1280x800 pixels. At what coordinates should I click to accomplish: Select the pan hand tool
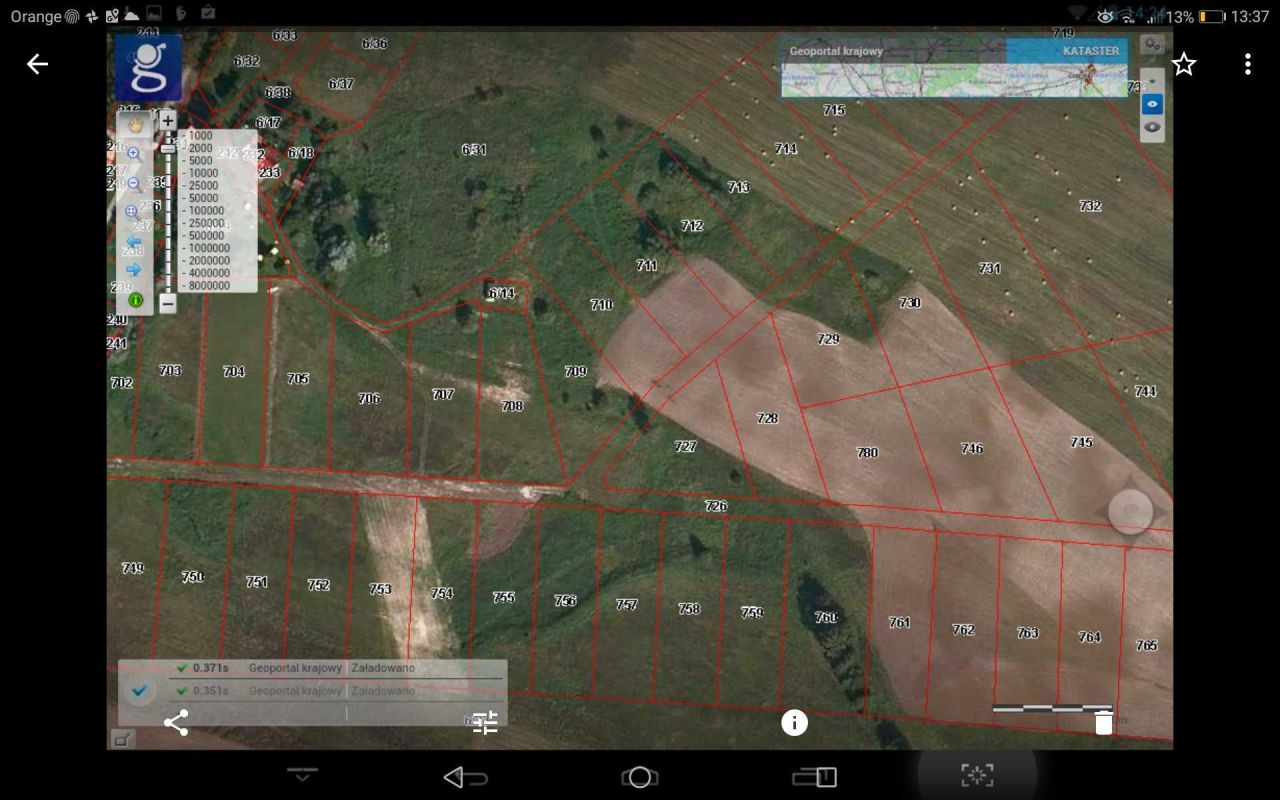(x=135, y=125)
